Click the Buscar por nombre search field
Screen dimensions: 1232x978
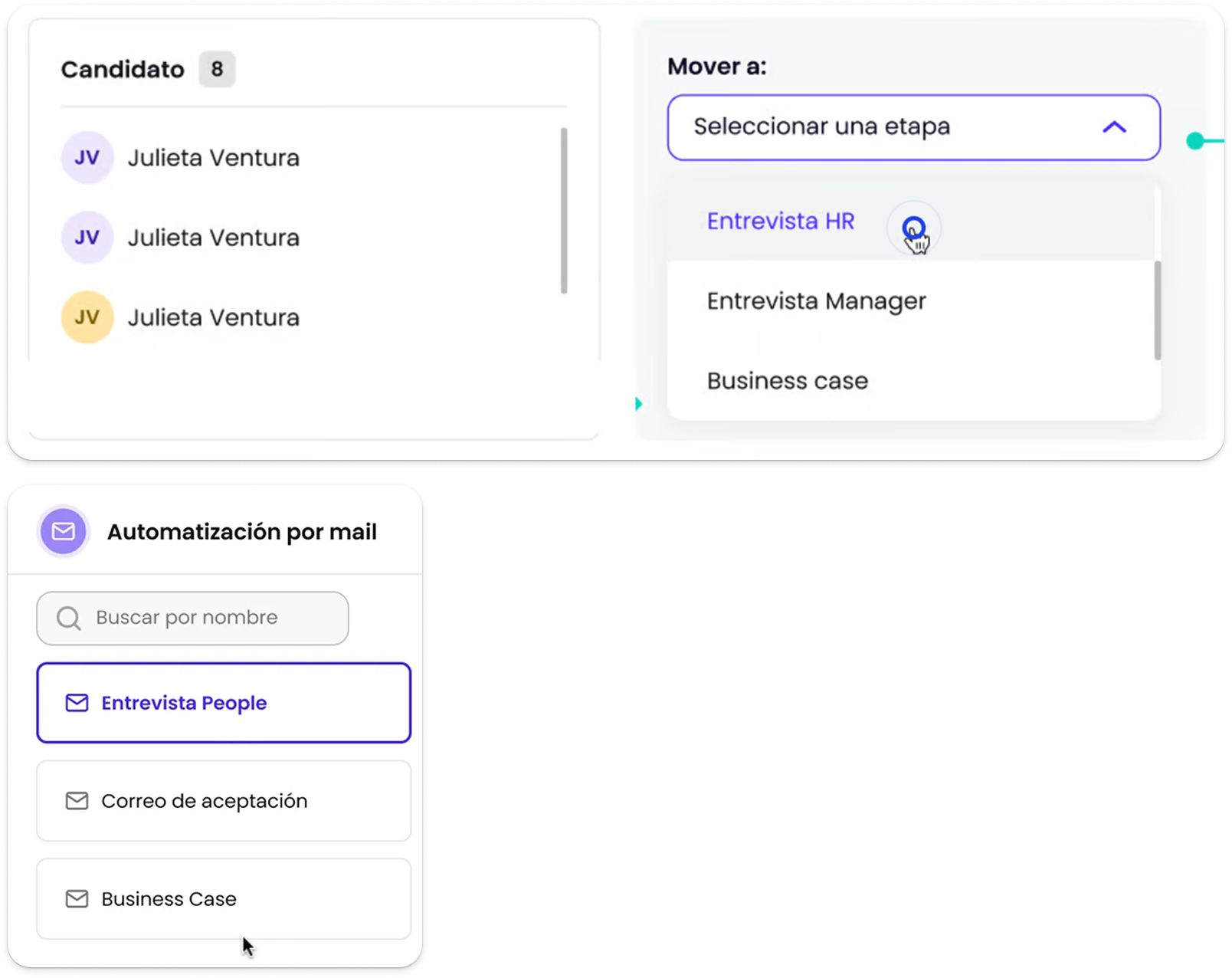click(x=207, y=618)
